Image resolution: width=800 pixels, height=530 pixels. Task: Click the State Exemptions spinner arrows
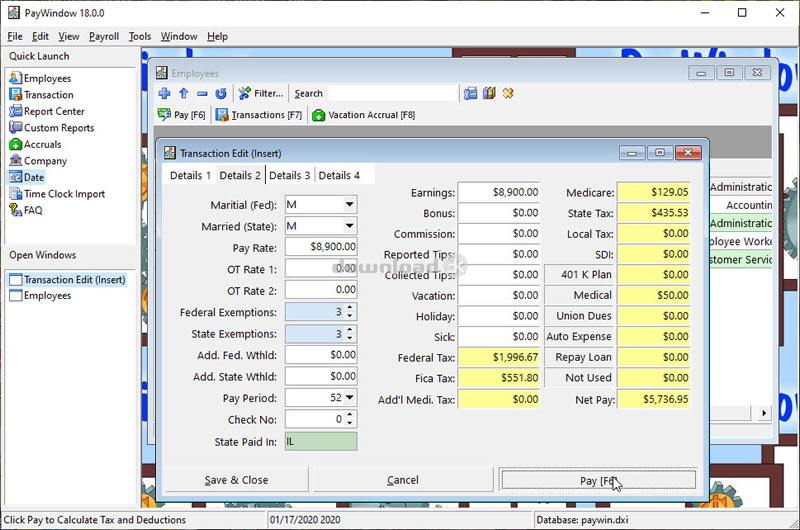click(x=349, y=334)
